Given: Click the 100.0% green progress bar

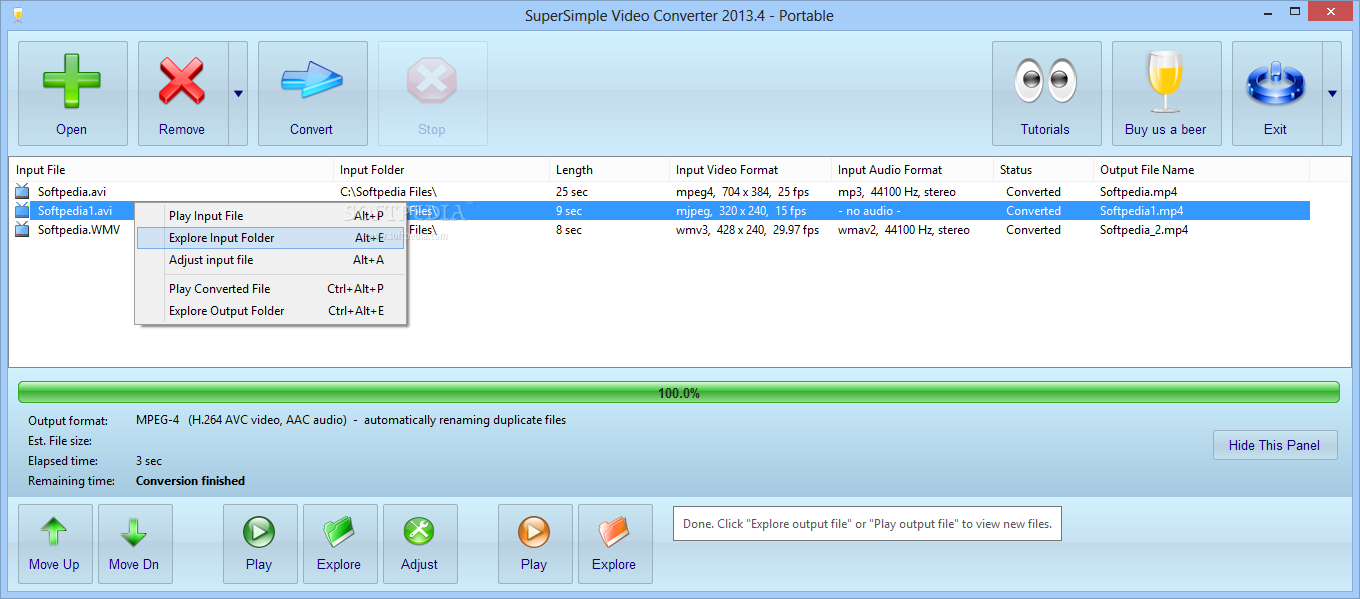Looking at the screenshot, I should (x=679, y=393).
